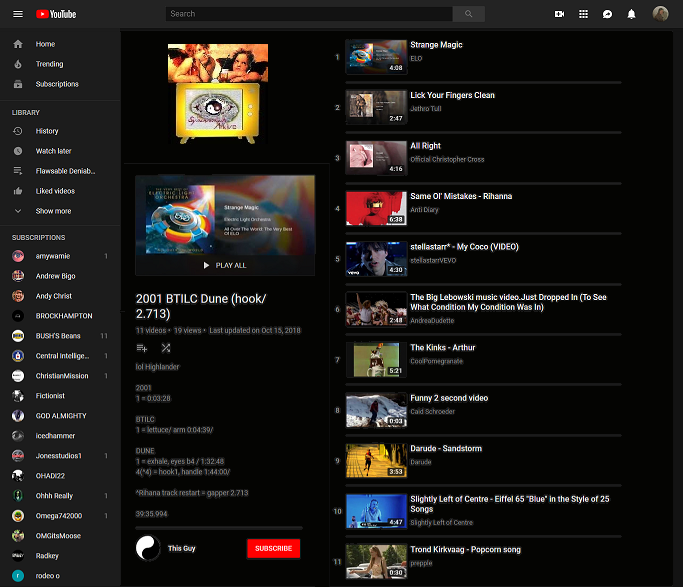Click The Kinks - Arthur title

(x=443, y=347)
